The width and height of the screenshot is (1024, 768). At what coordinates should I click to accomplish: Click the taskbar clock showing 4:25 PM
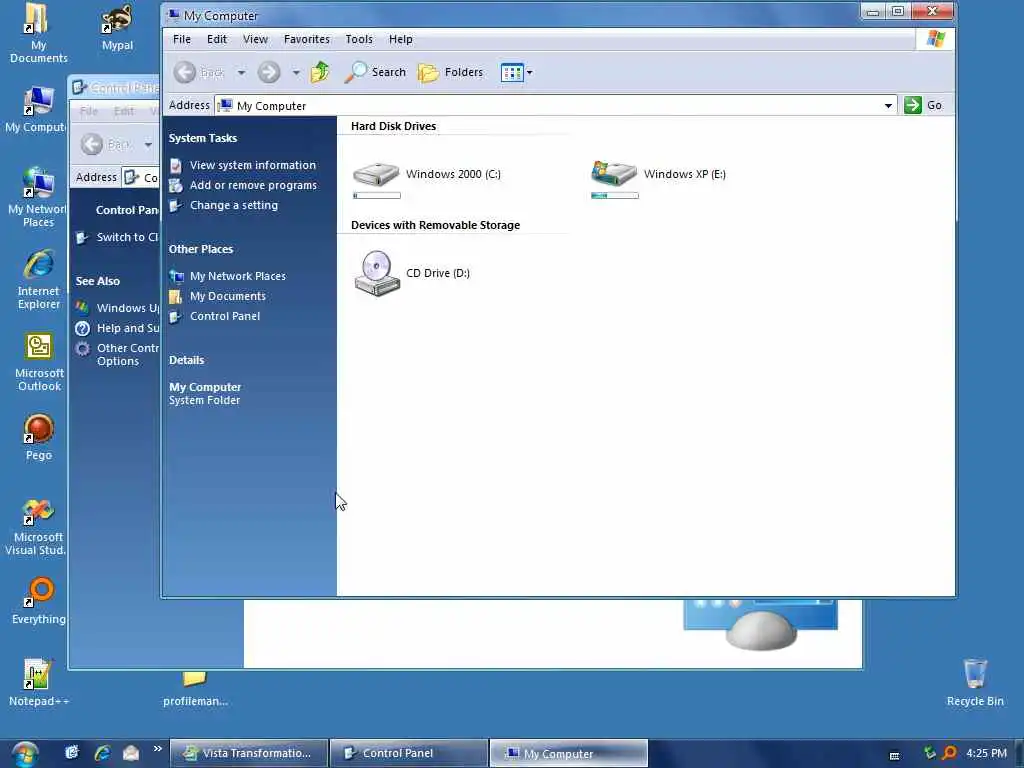tap(986, 753)
